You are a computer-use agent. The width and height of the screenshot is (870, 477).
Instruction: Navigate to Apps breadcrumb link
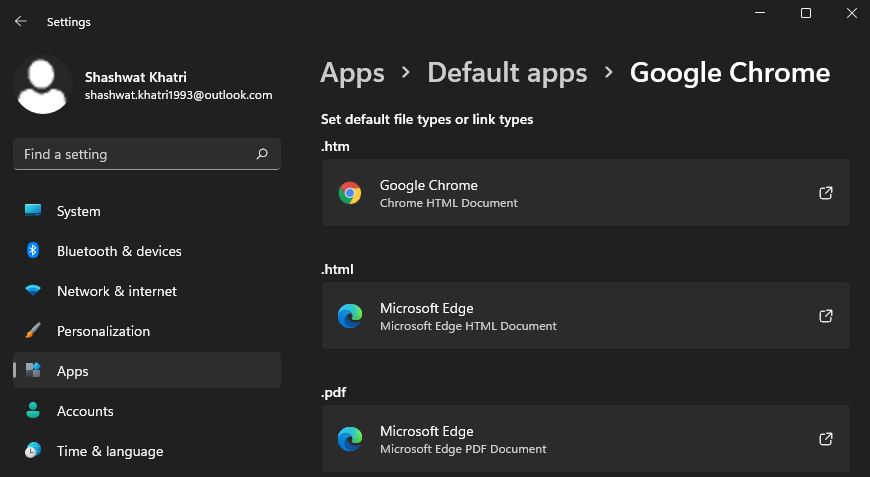coord(352,73)
